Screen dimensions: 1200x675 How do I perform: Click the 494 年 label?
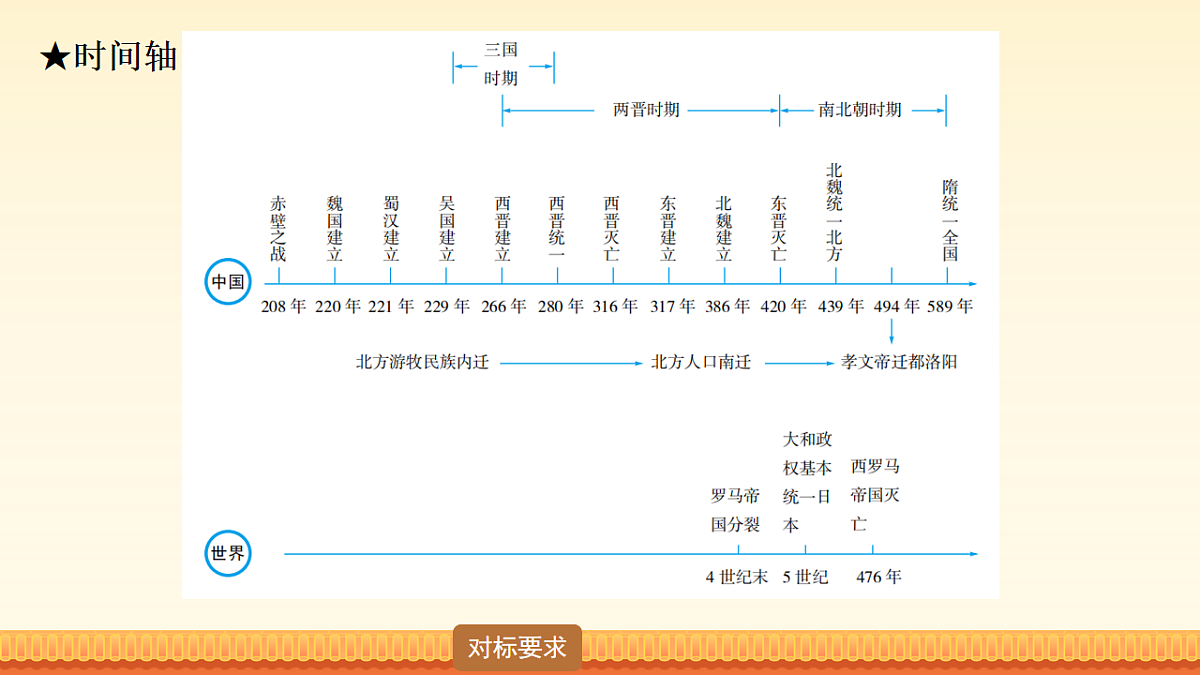pyautogui.click(x=896, y=307)
